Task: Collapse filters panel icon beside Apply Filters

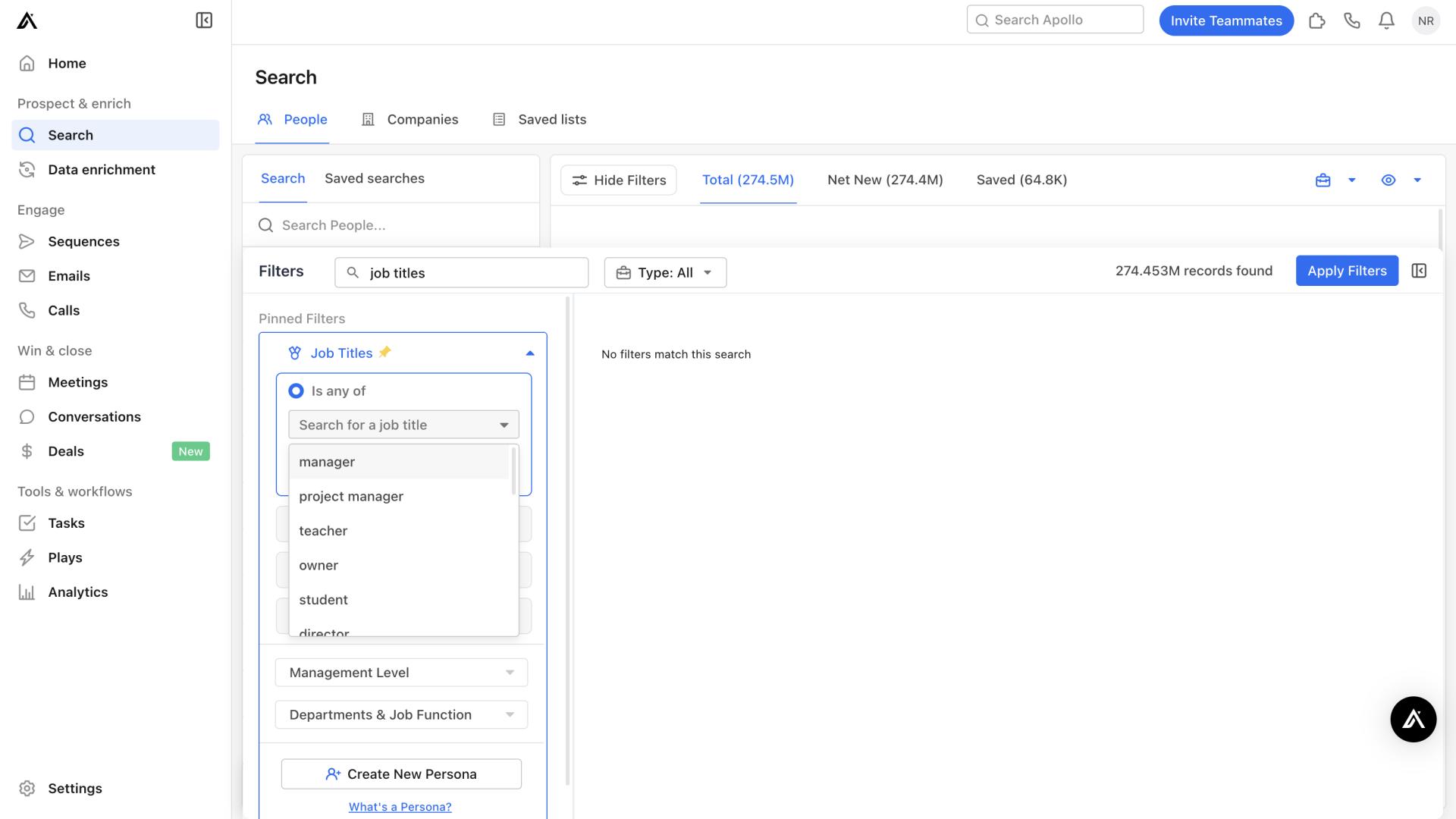Action: [x=1419, y=271]
